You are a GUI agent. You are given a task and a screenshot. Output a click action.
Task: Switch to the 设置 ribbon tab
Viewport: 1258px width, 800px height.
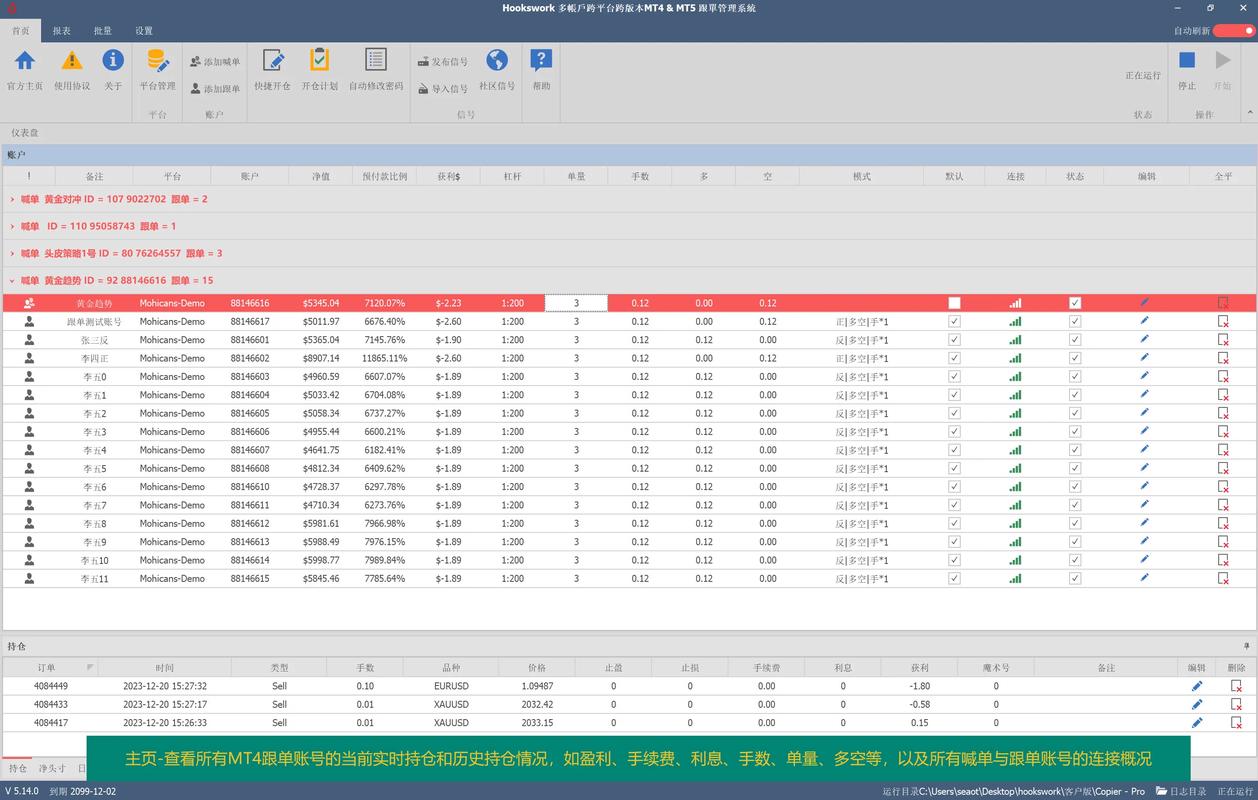(144, 31)
